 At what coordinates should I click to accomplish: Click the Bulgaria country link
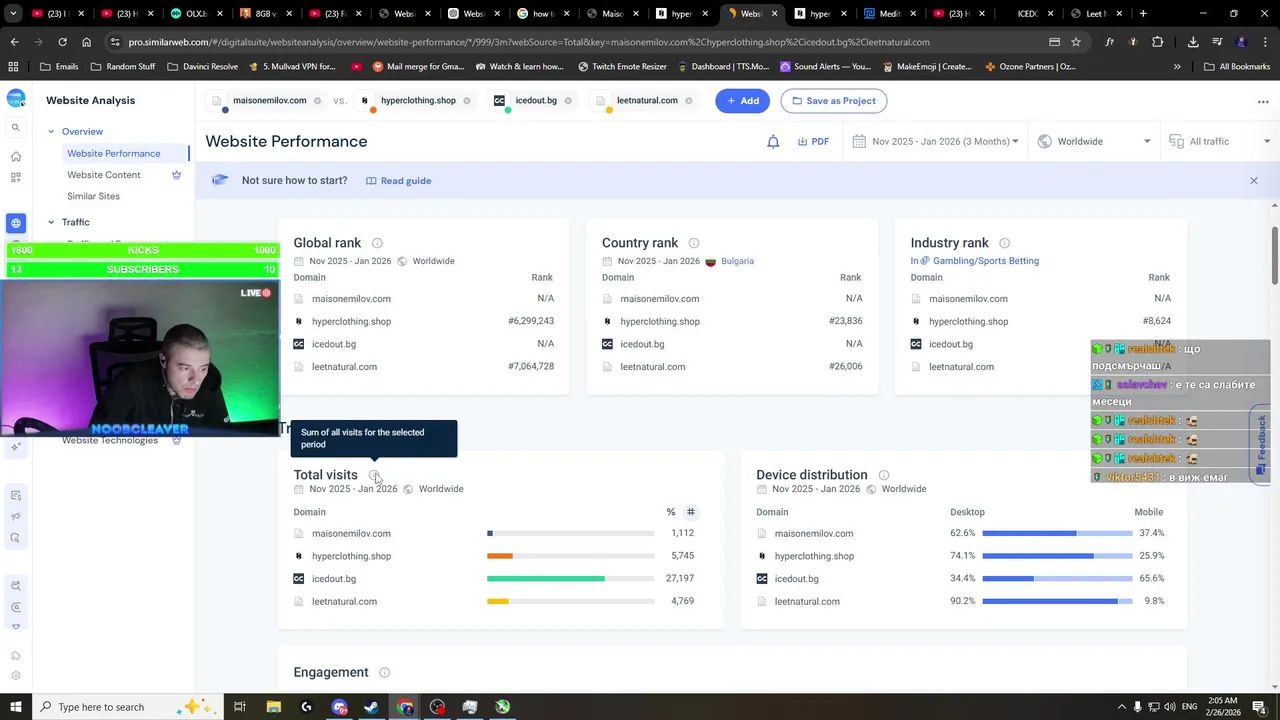coord(737,261)
